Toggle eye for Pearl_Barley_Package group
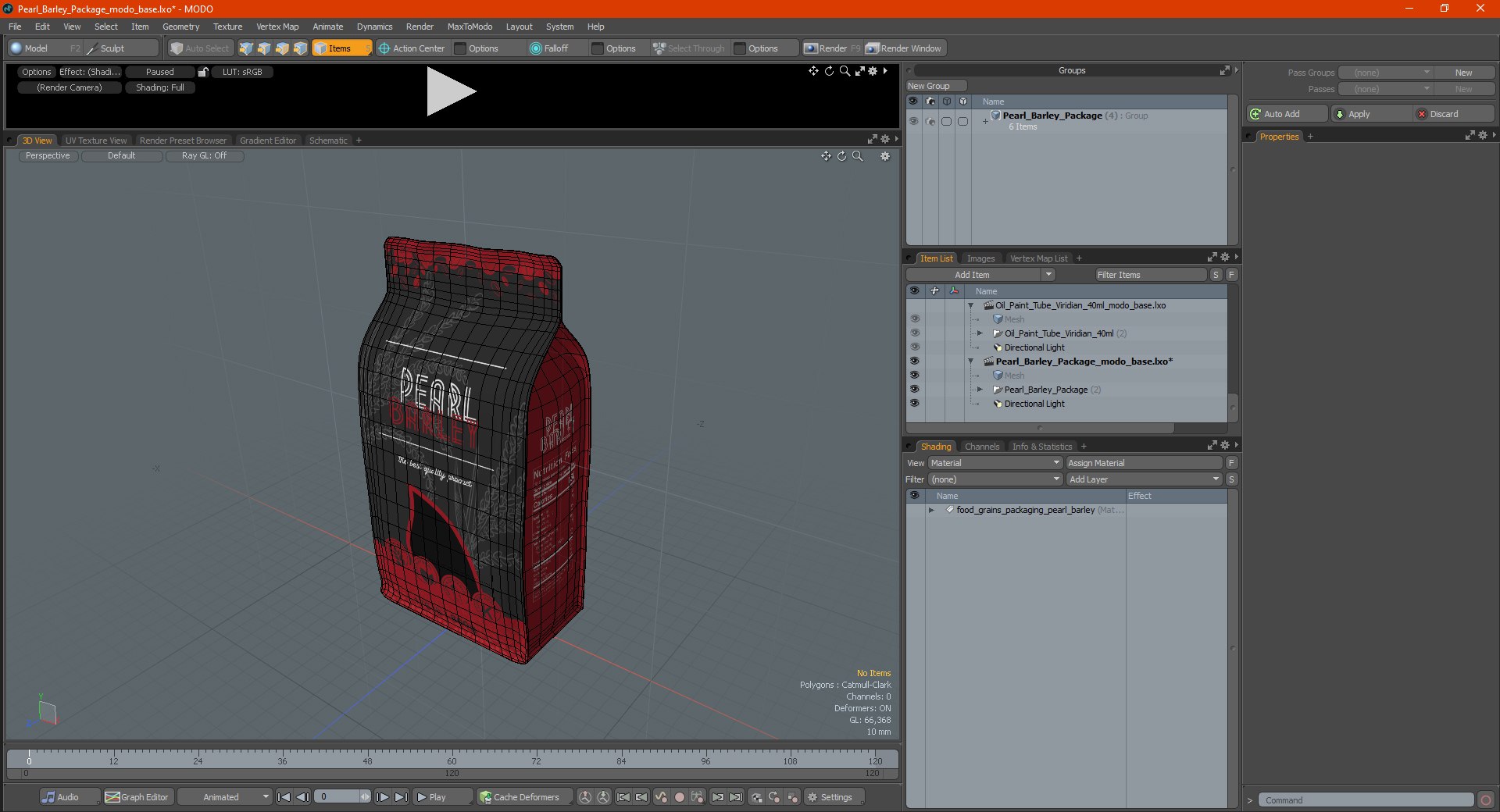1500x812 pixels. point(913,121)
